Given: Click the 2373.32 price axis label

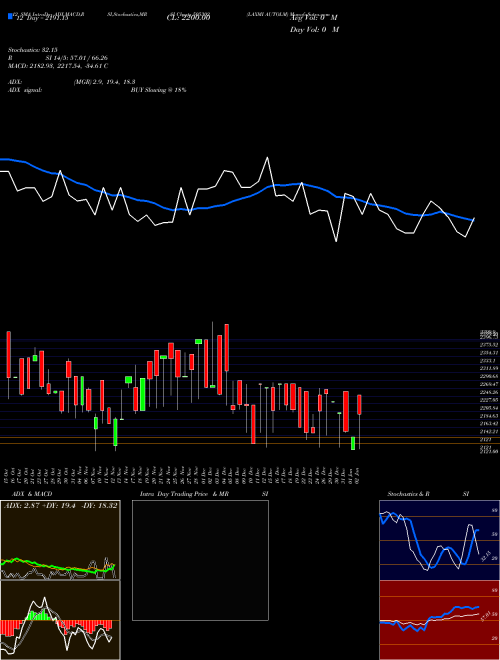Looking at the screenshot, I should 489,345.
